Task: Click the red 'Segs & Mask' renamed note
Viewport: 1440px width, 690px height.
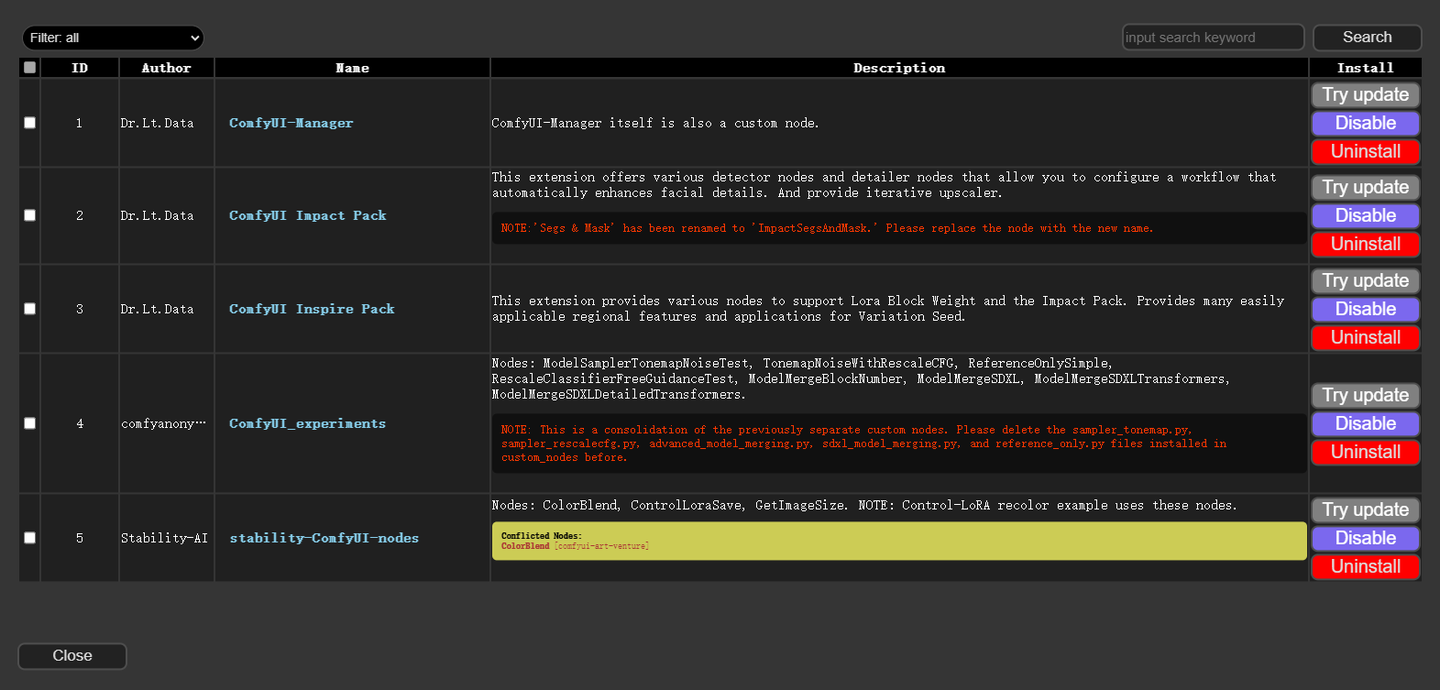Action: coord(899,228)
